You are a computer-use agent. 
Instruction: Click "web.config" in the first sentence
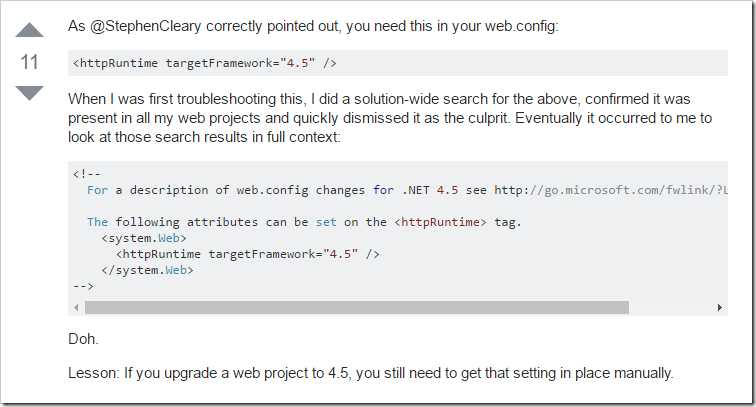pos(520,26)
